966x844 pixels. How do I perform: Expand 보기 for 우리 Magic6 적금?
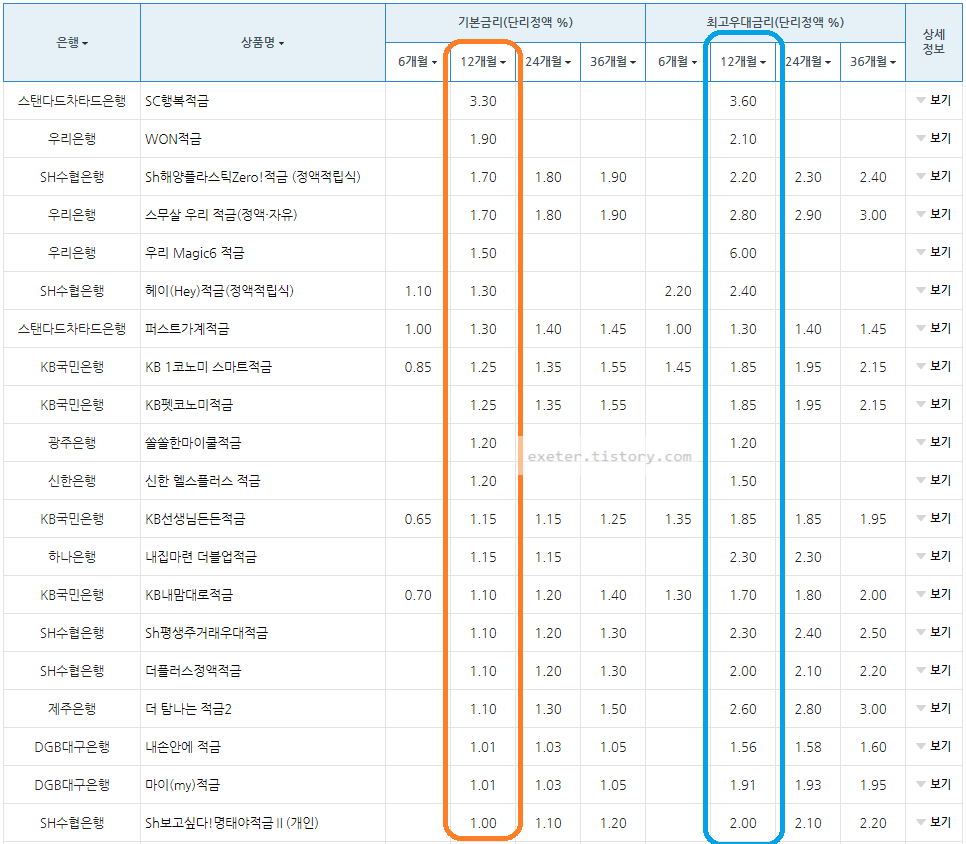pos(934,253)
